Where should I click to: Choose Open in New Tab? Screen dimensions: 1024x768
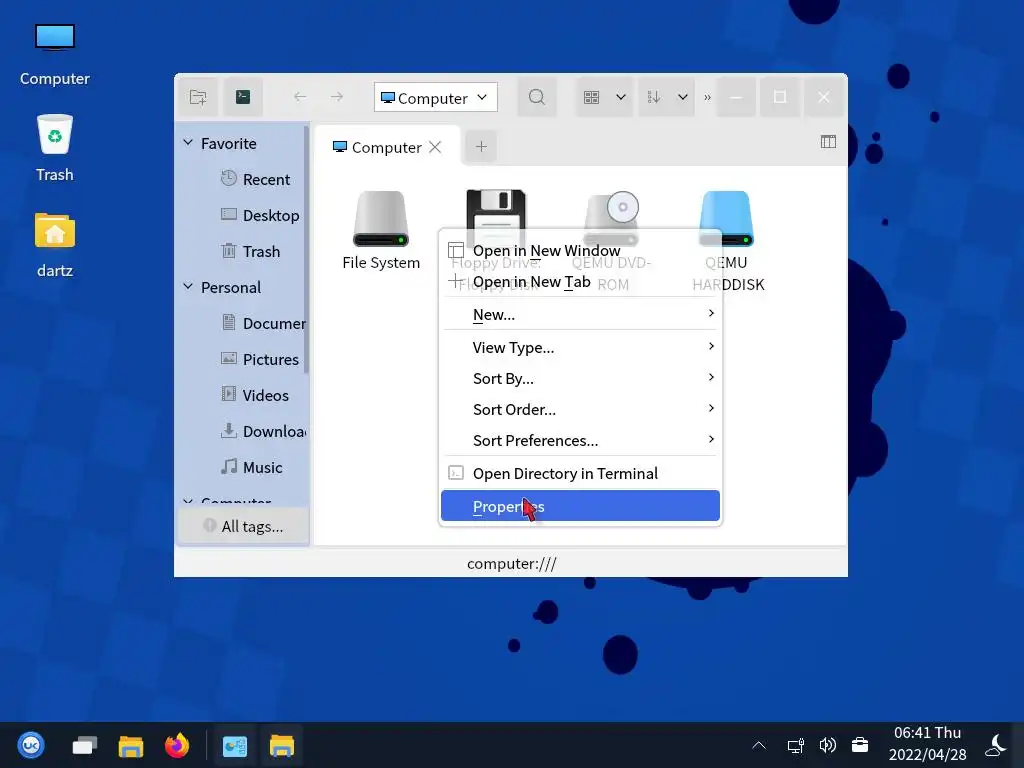point(580,281)
